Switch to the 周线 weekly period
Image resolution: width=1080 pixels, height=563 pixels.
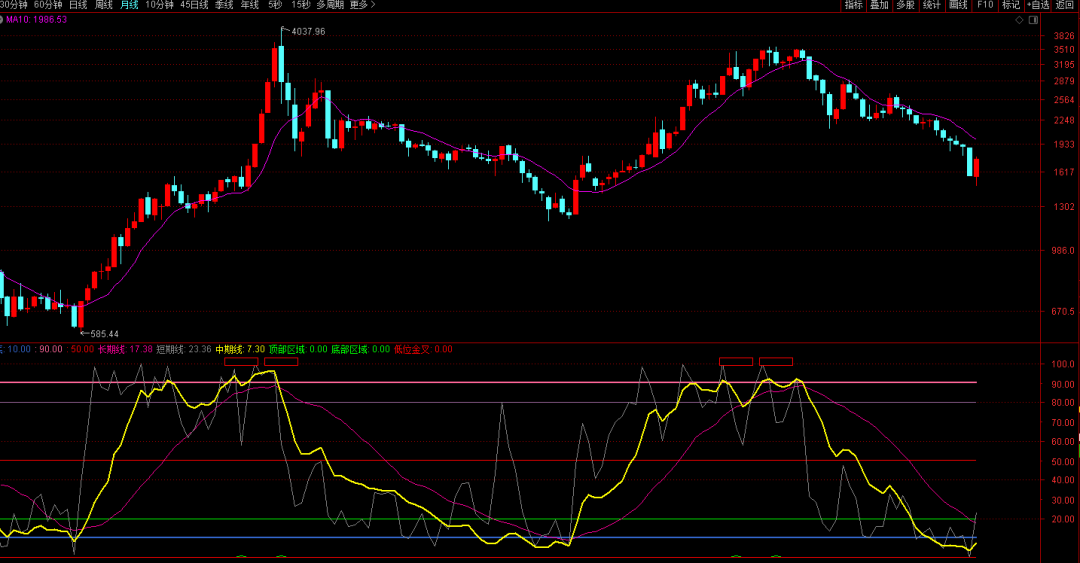click(x=104, y=5)
